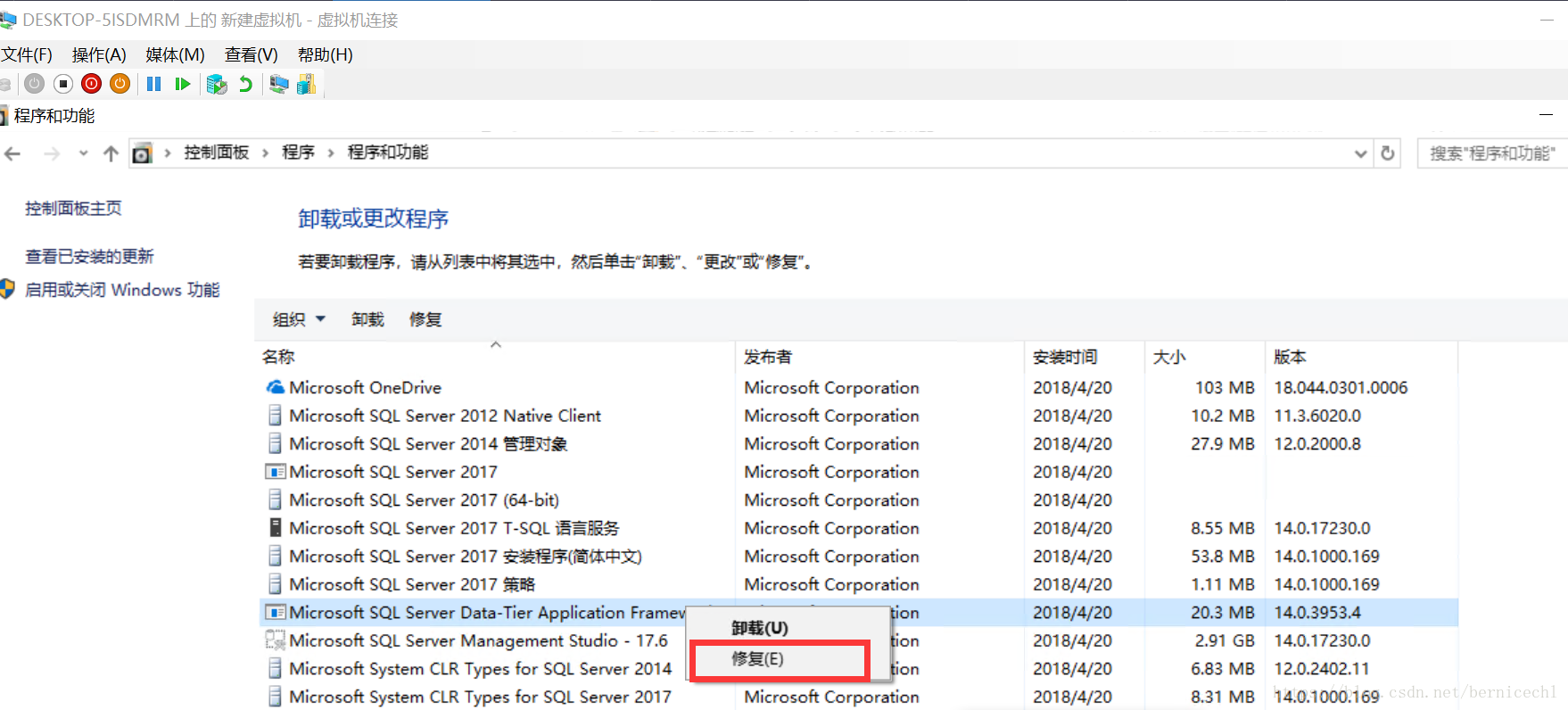Open the 文件(F) menu
Viewport: 1568px width, 710px height.
27,55
